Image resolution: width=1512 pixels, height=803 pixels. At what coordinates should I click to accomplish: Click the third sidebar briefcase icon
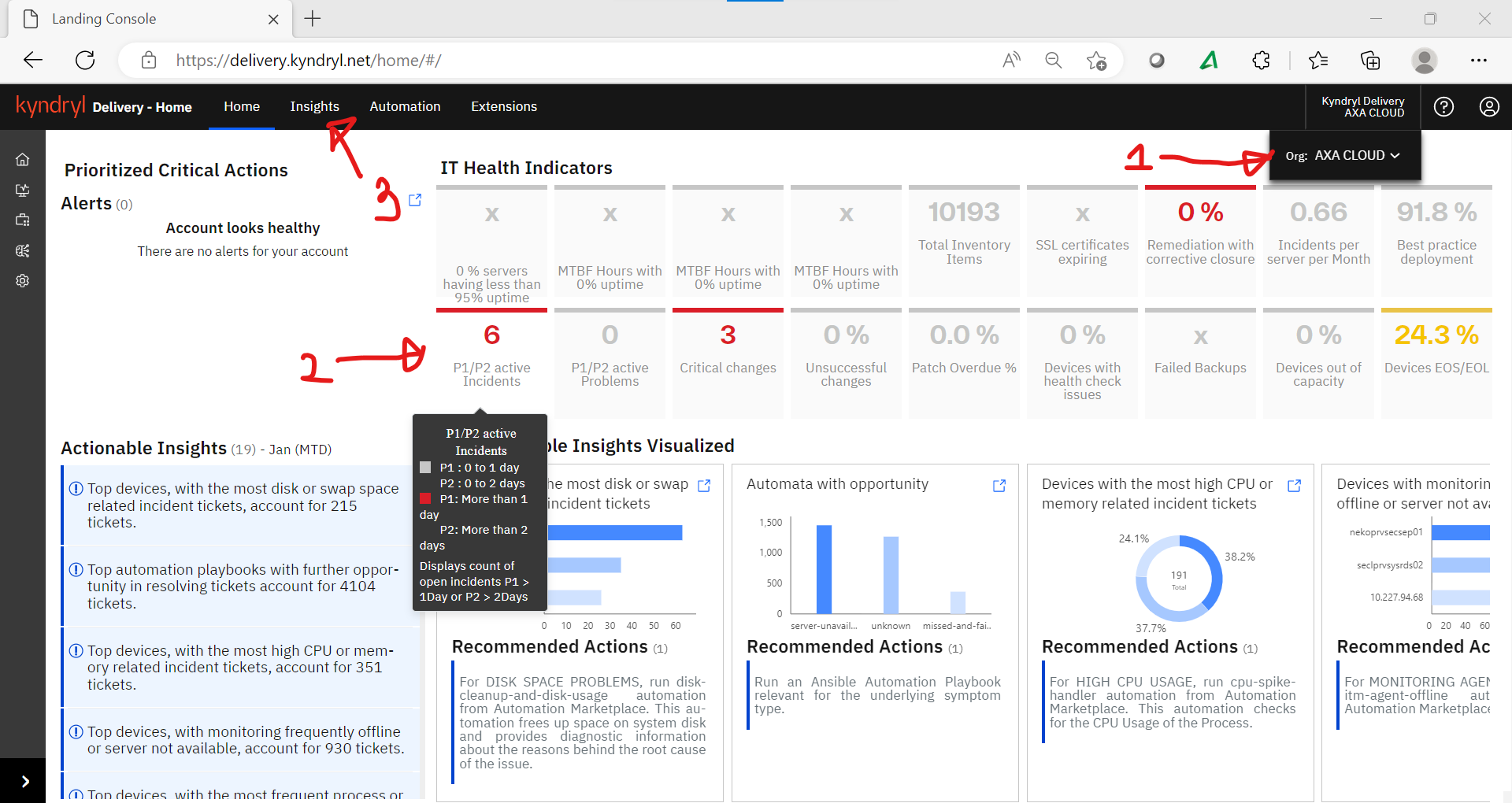point(22,220)
